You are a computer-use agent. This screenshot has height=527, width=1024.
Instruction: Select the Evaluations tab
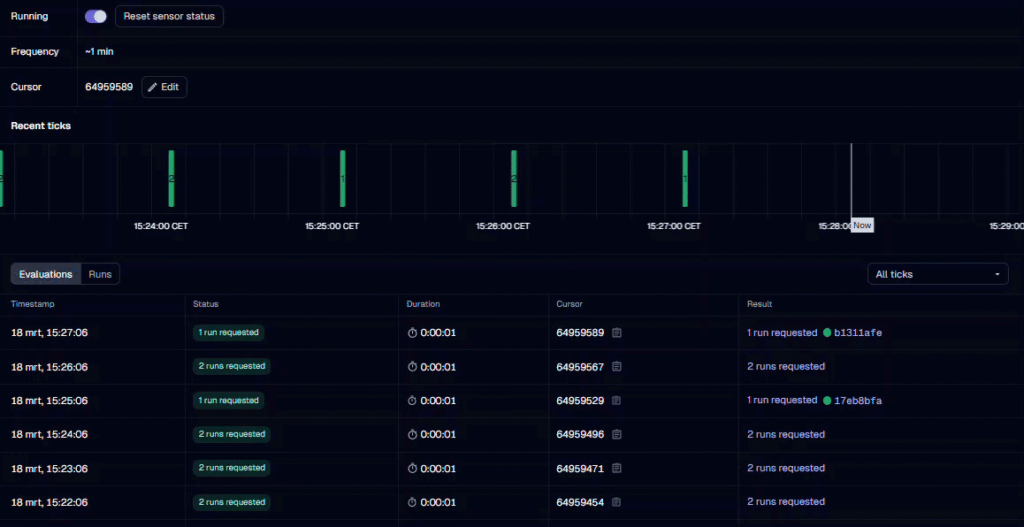(x=46, y=274)
